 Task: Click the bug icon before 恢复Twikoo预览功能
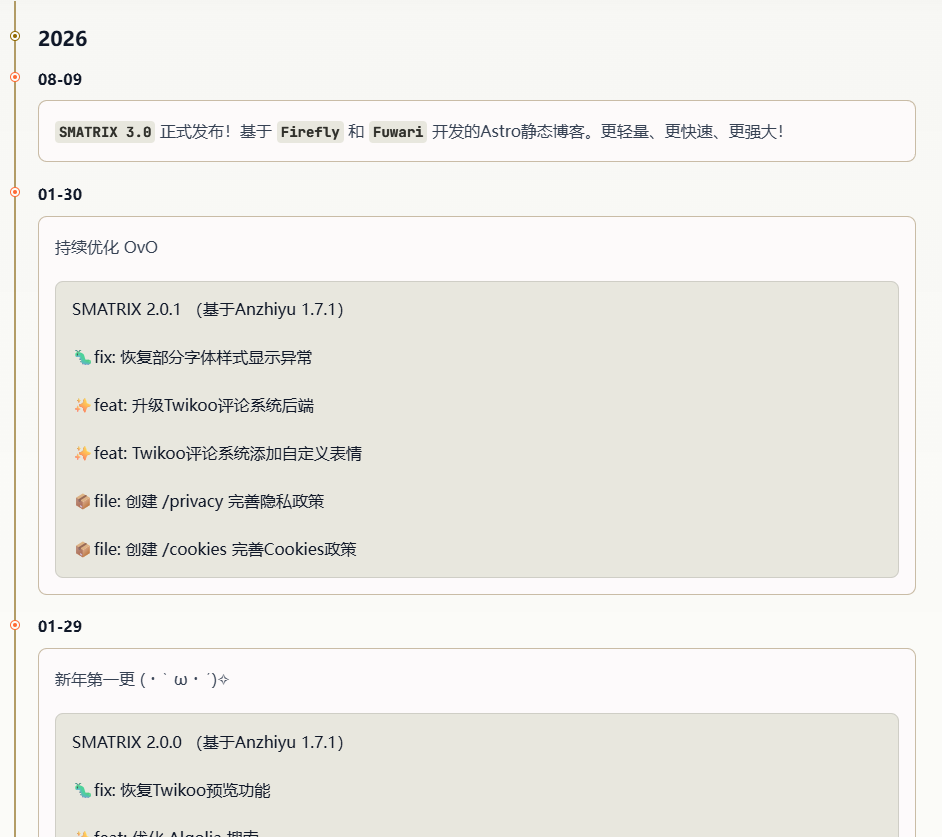pos(82,790)
